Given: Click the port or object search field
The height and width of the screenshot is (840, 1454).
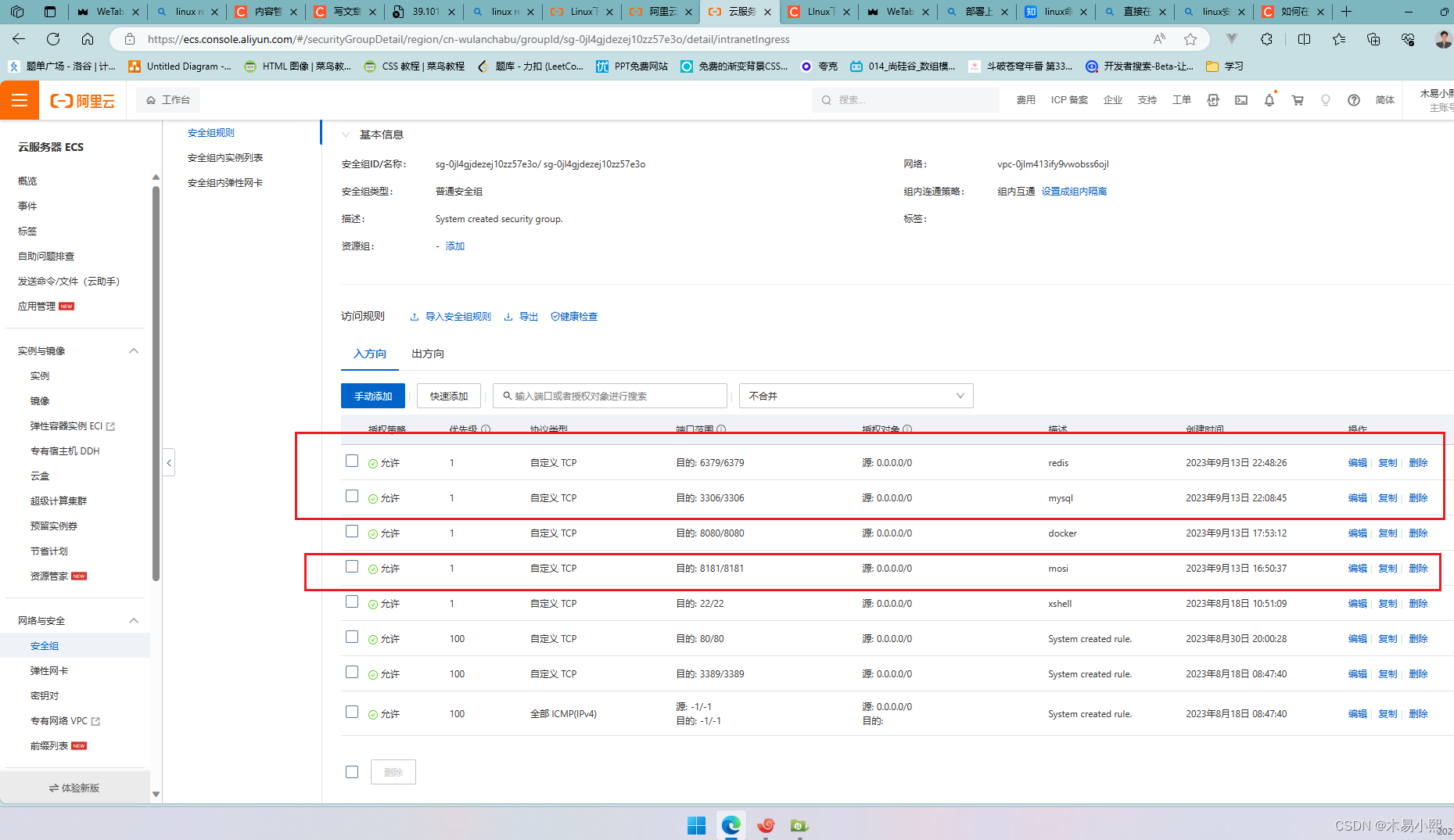Looking at the screenshot, I should [x=610, y=396].
